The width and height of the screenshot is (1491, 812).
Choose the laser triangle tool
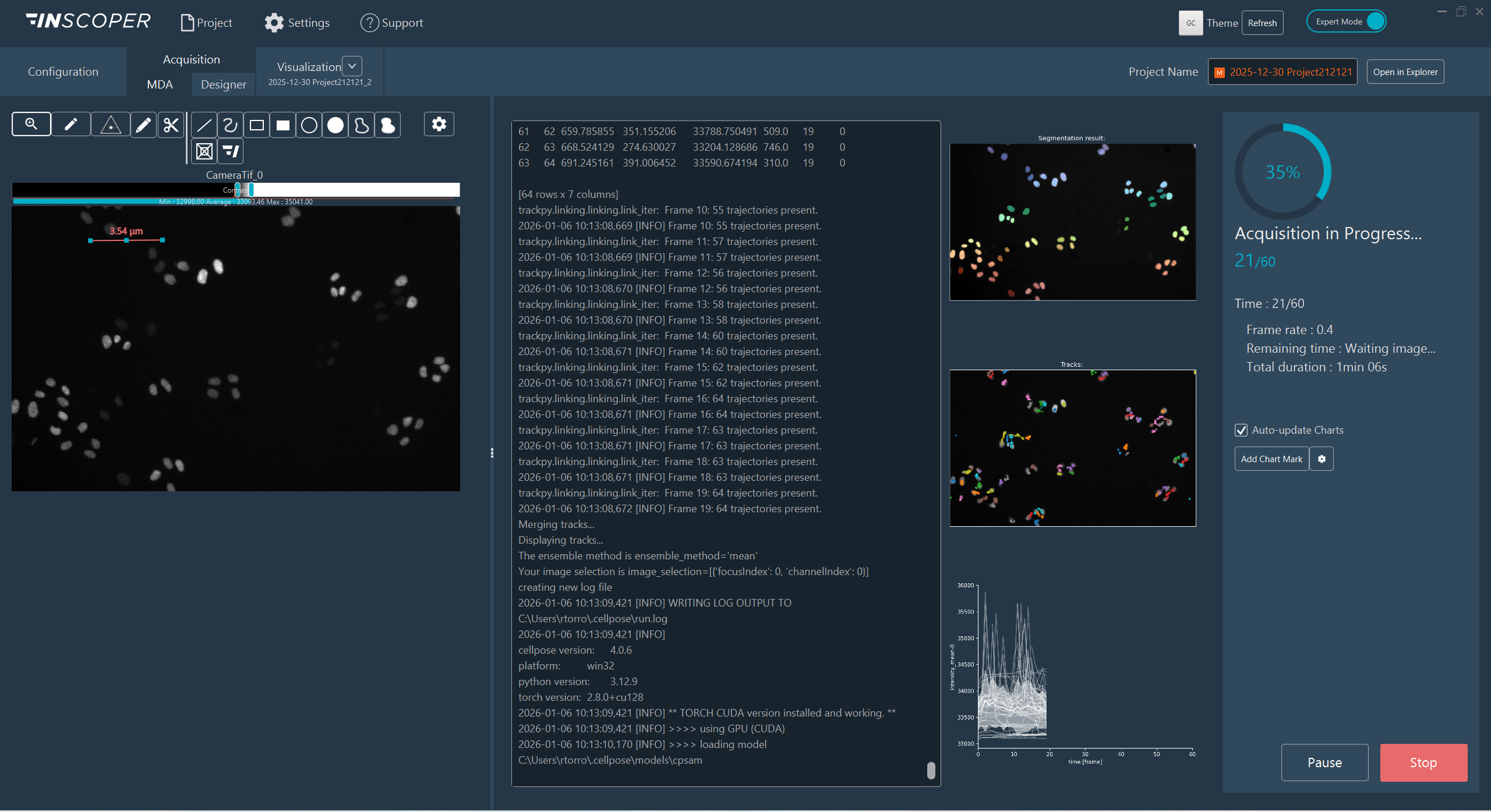pos(111,125)
